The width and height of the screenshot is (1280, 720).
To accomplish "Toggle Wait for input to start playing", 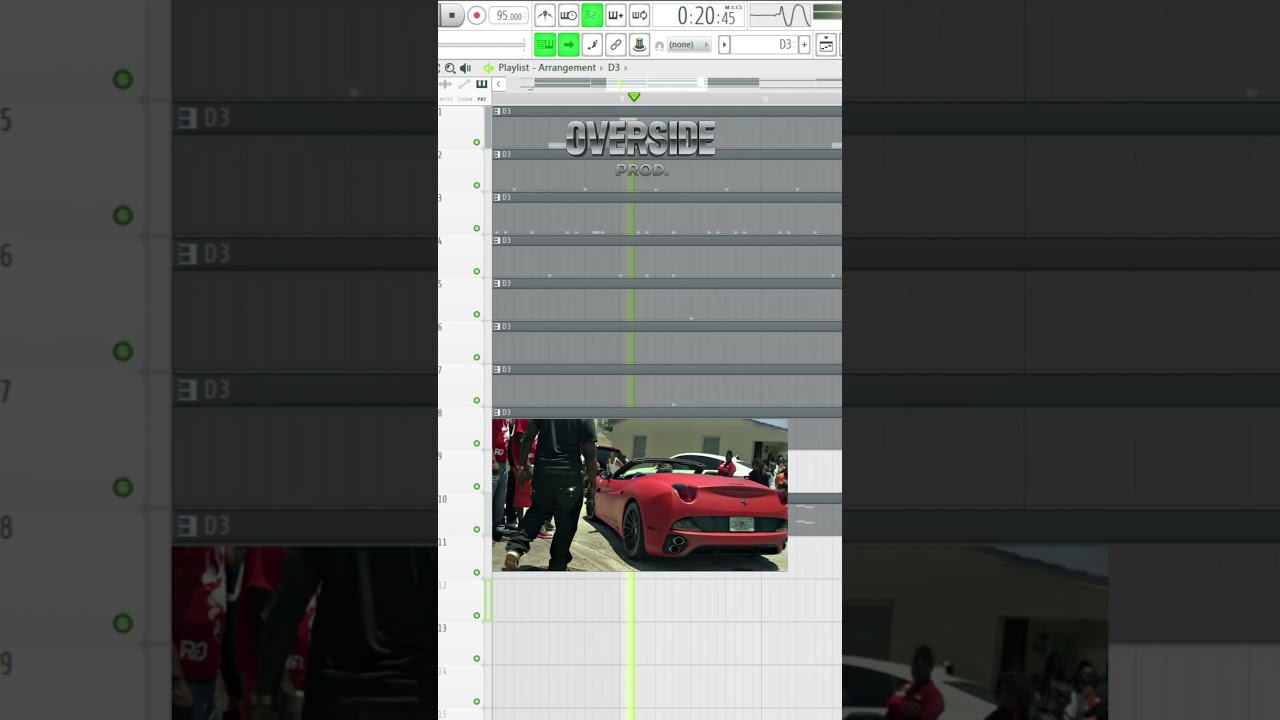I will [x=568, y=15].
